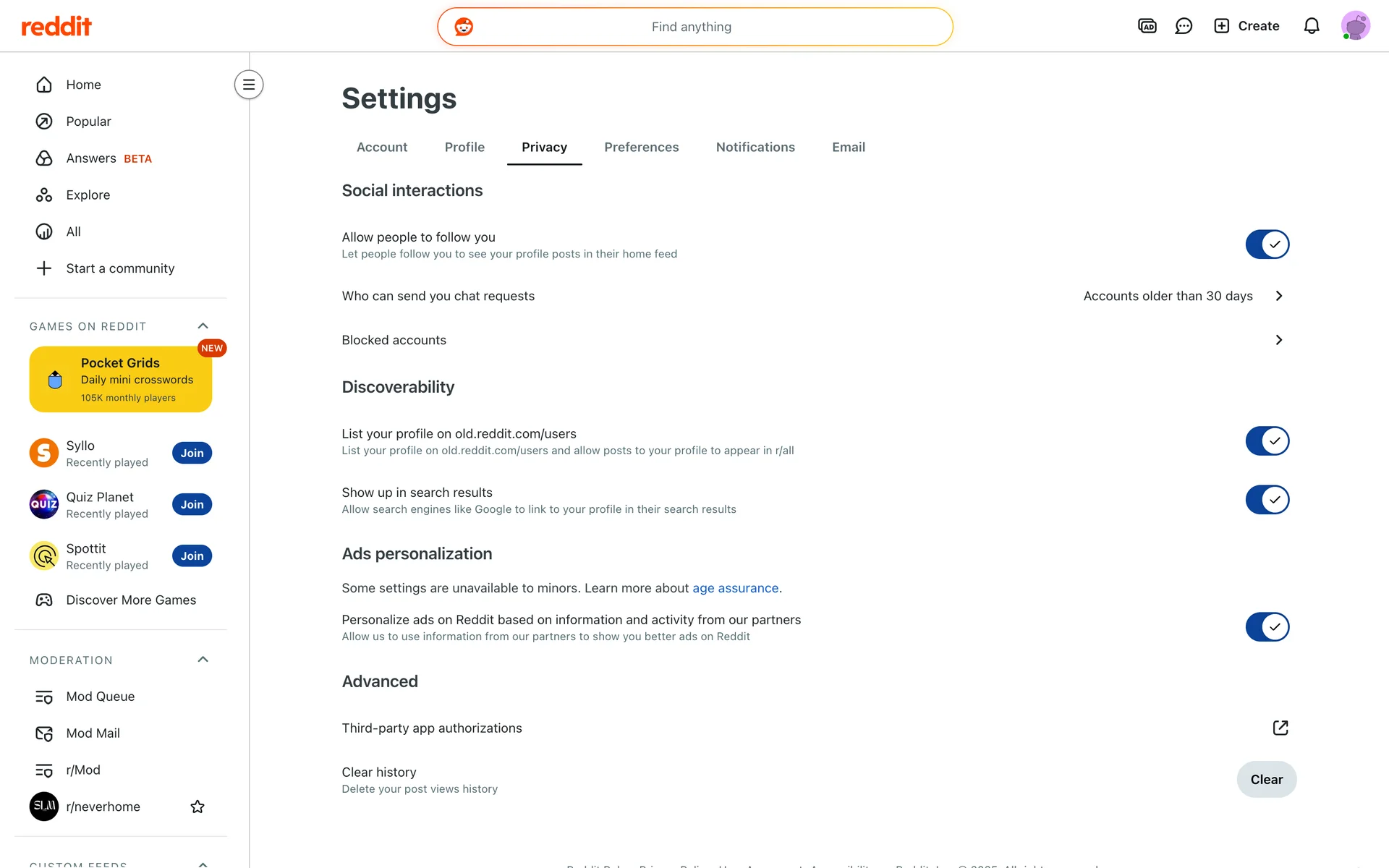Collapse the sidebar navigation menu button

(x=249, y=85)
